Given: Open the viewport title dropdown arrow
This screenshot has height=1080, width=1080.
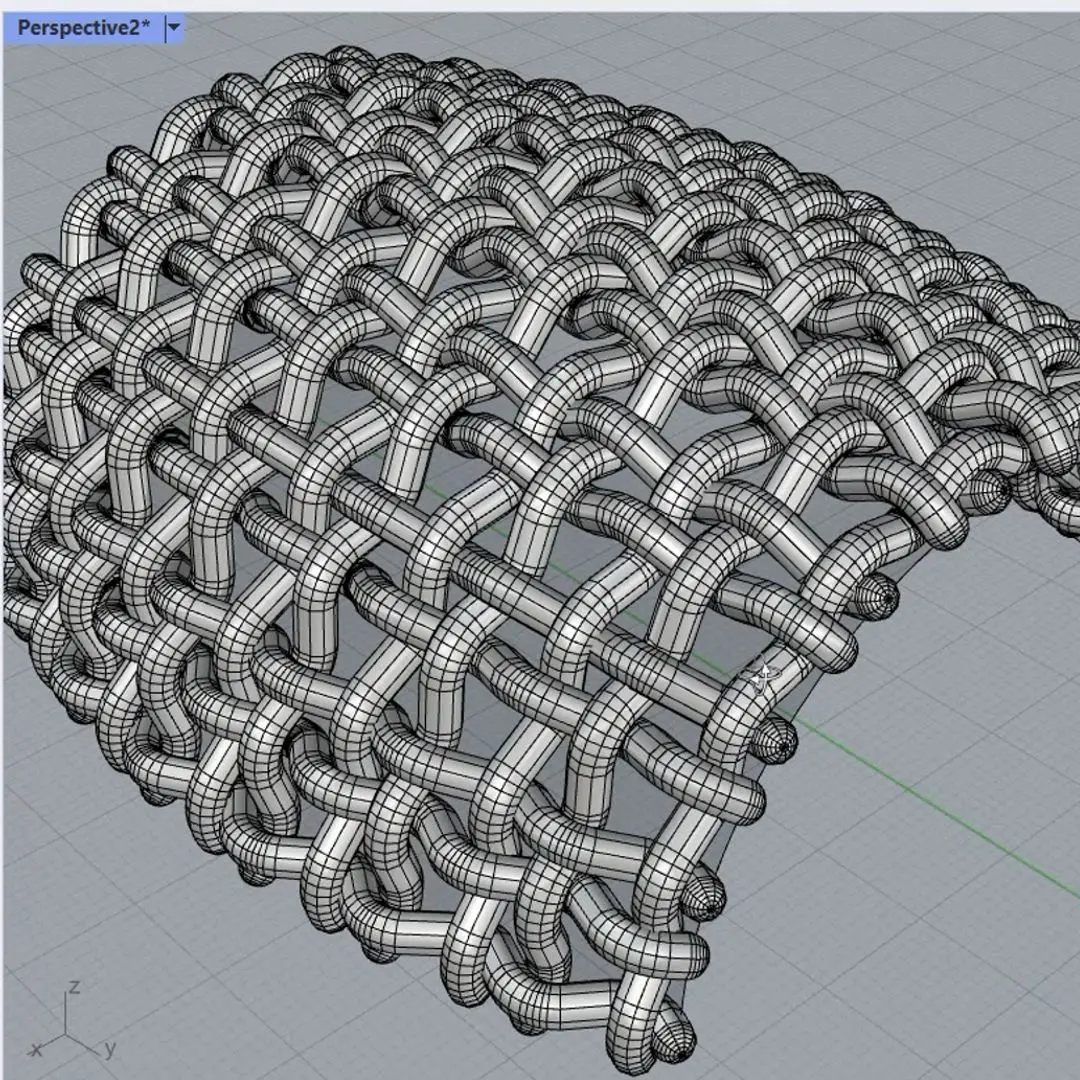Looking at the screenshot, I should (x=174, y=28).
